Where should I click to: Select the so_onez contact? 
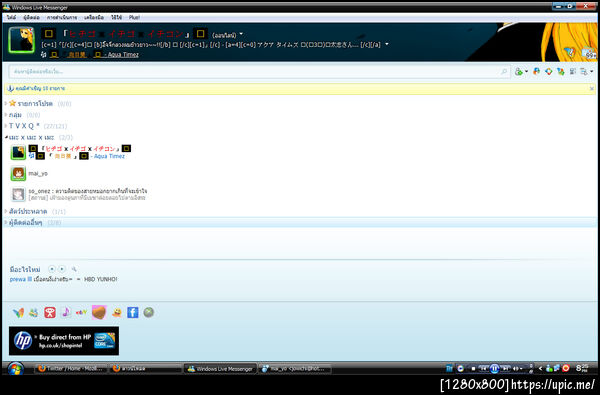87,194
